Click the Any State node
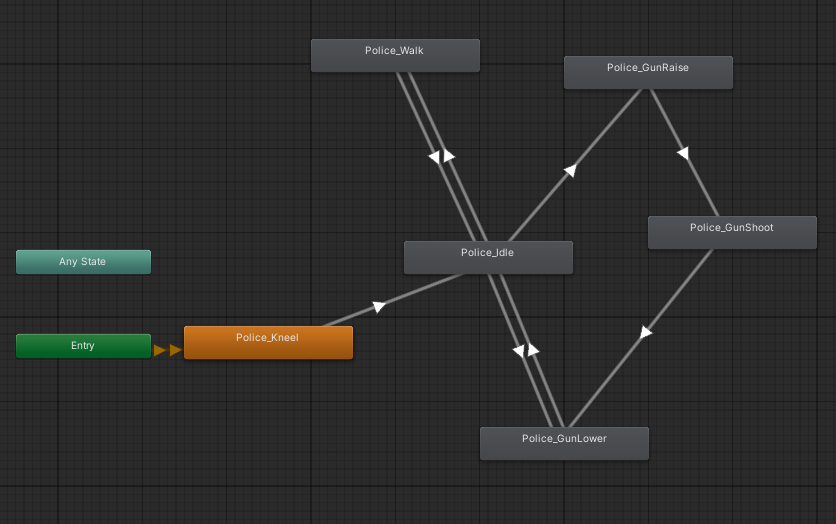 coord(83,262)
